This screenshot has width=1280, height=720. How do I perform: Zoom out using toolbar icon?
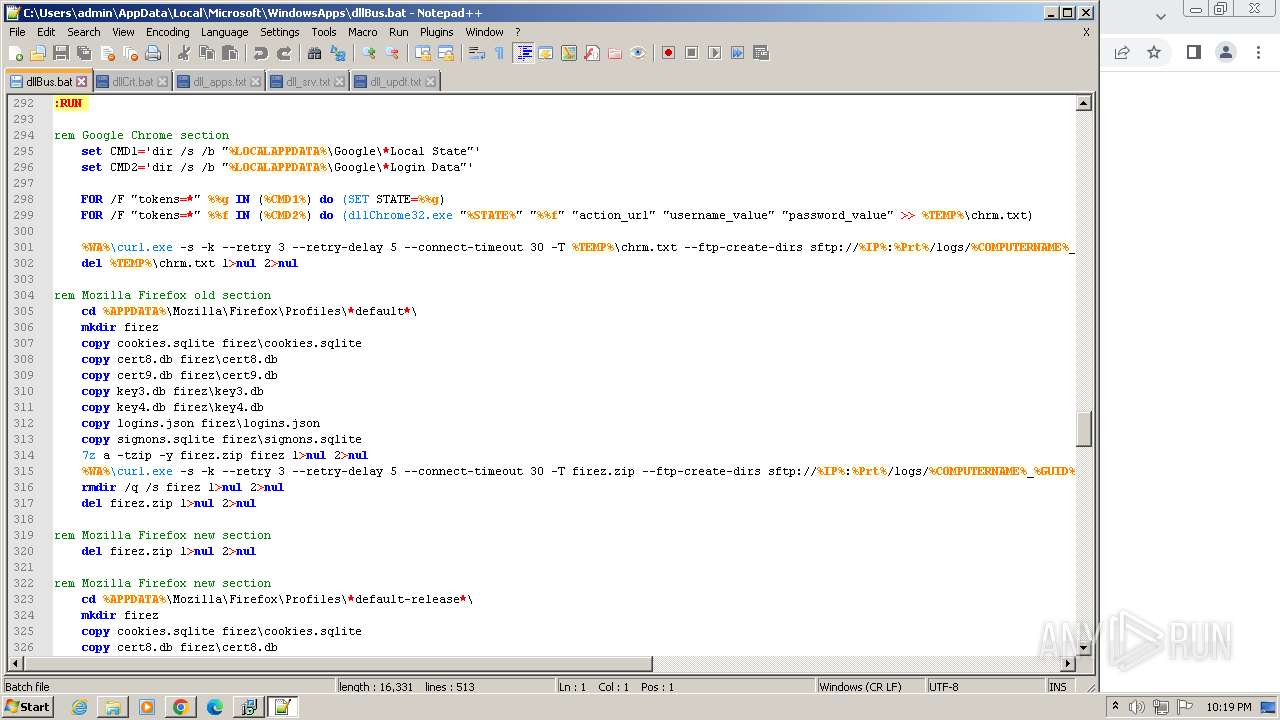click(392, 53)
